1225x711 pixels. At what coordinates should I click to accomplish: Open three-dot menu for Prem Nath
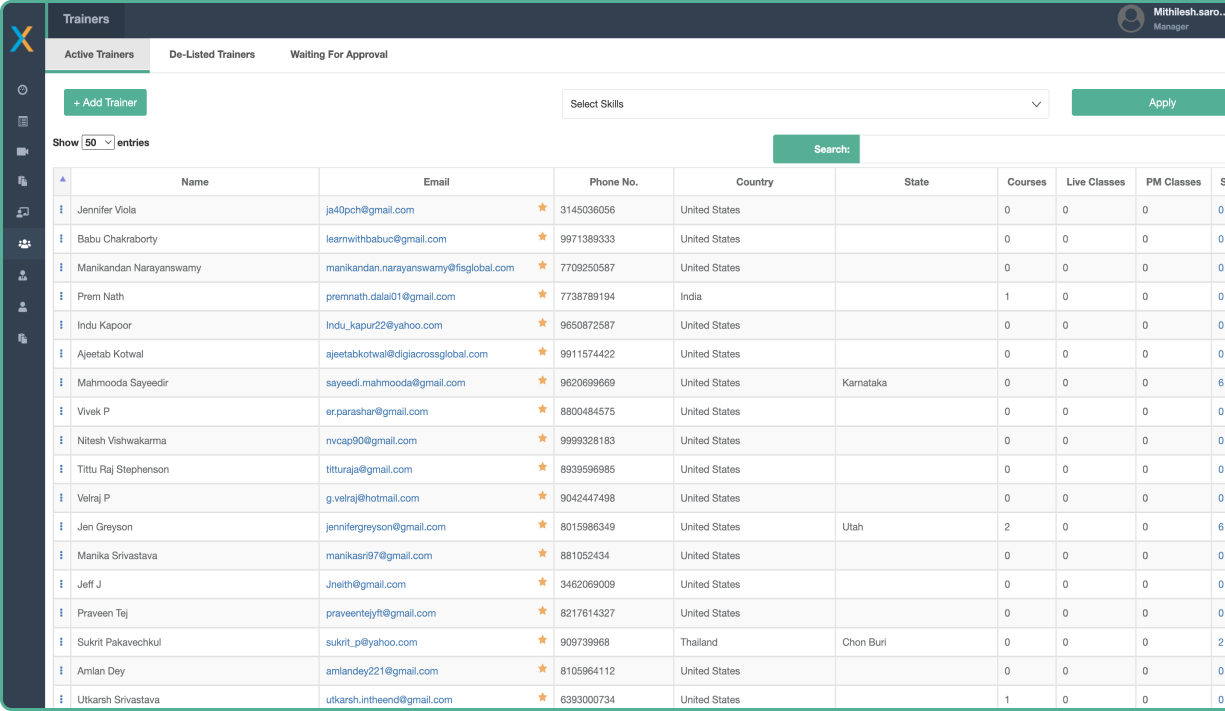coord(61,297)
